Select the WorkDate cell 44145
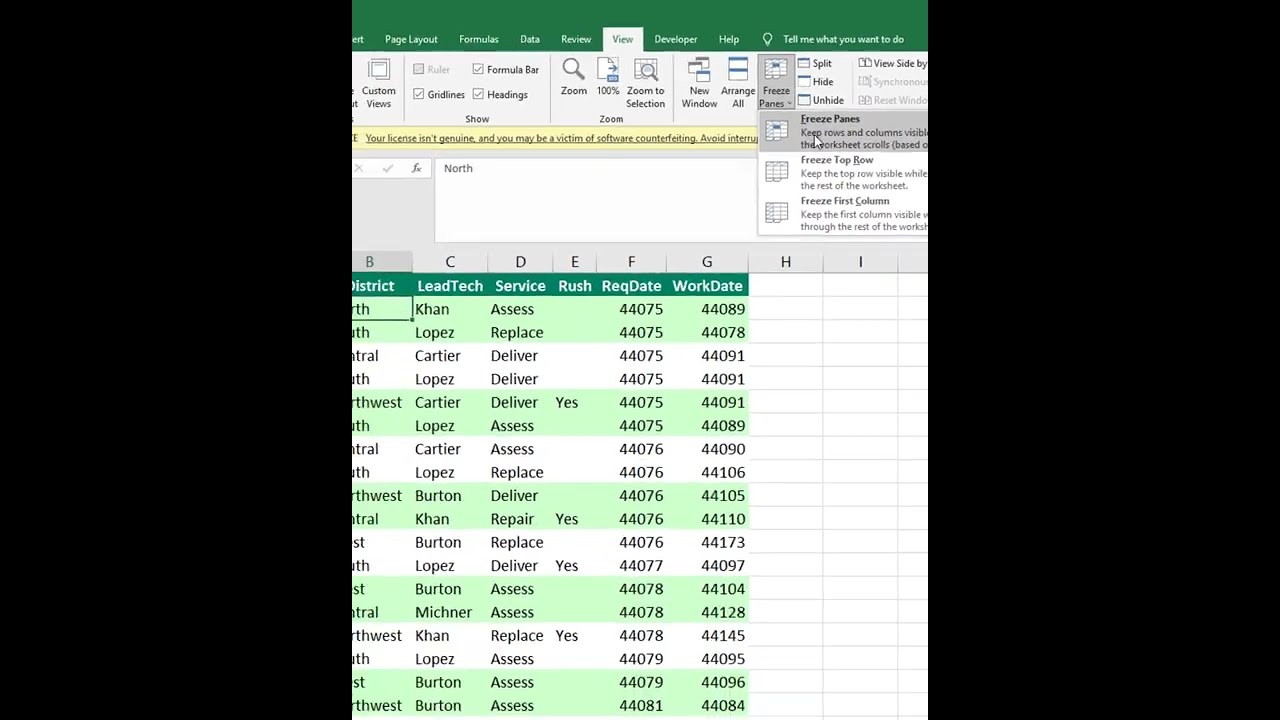Screen dimensions: 1280x720 point(707,636)
